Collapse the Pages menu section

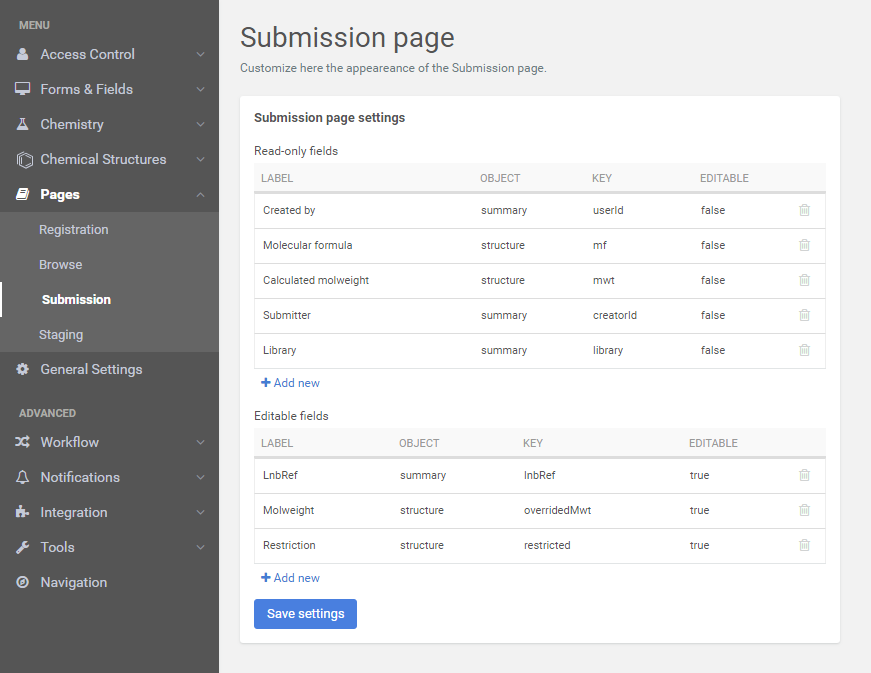click(200, 194)
